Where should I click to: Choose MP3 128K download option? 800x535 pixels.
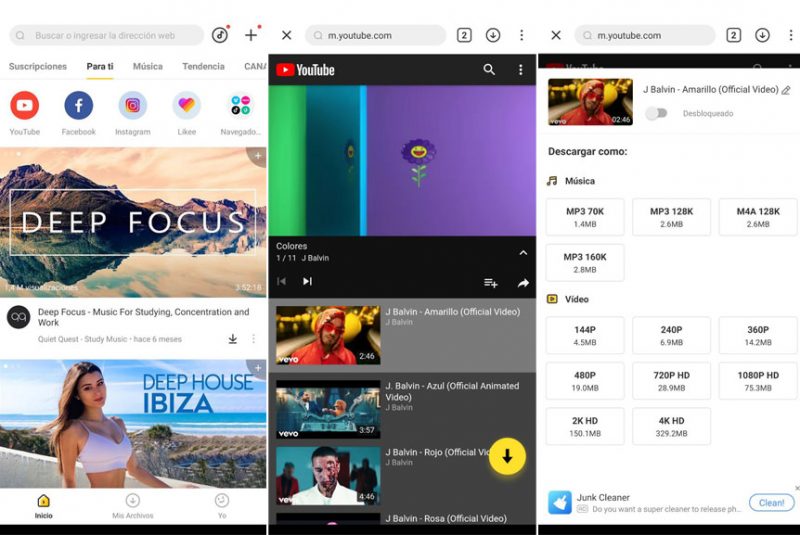[671, 217]
